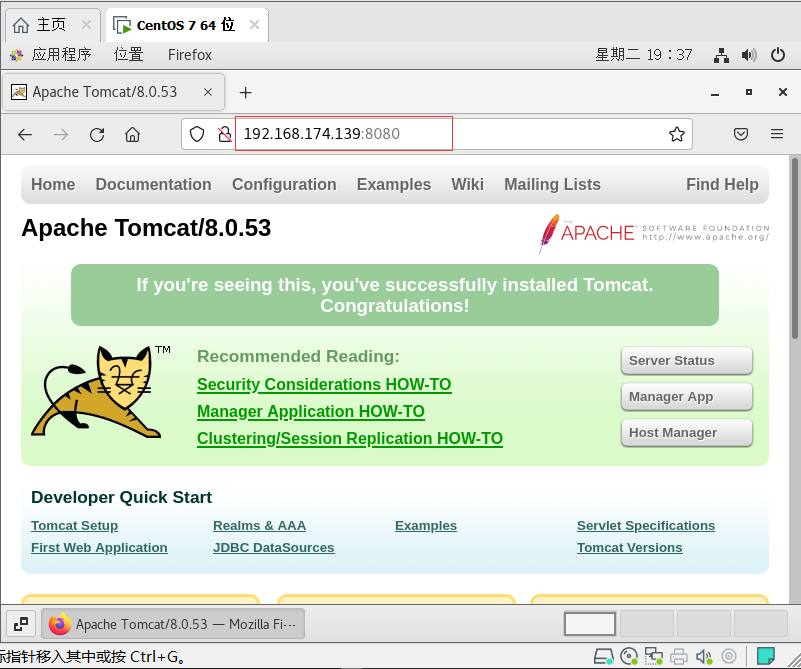Click the Apache Software Foundation logo
This screenshot has height=669, width=801.
pos(654,233)
